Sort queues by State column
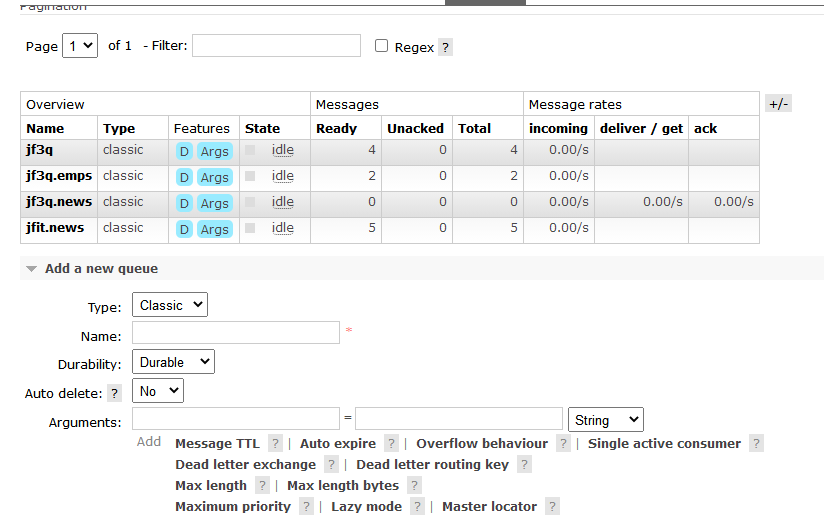Screen dimensions: 824x520 (262, 129)
